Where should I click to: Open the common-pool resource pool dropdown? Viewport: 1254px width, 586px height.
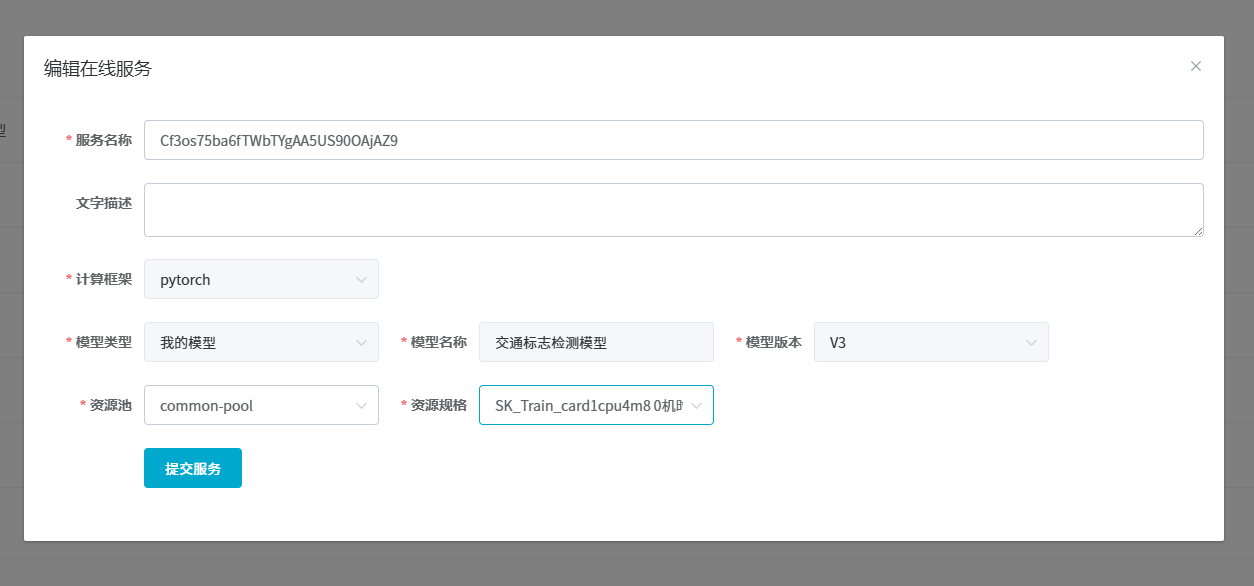click(250, 405)
